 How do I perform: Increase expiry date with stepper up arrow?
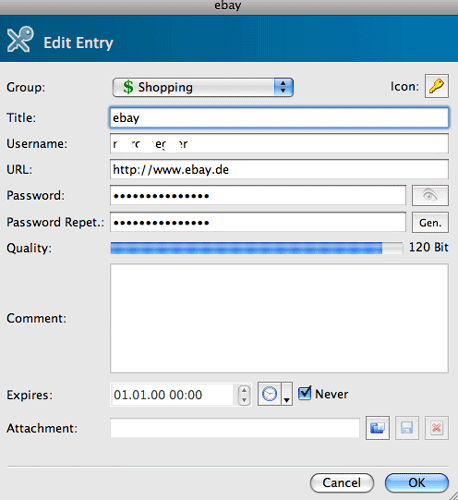[x=244, y=390]
